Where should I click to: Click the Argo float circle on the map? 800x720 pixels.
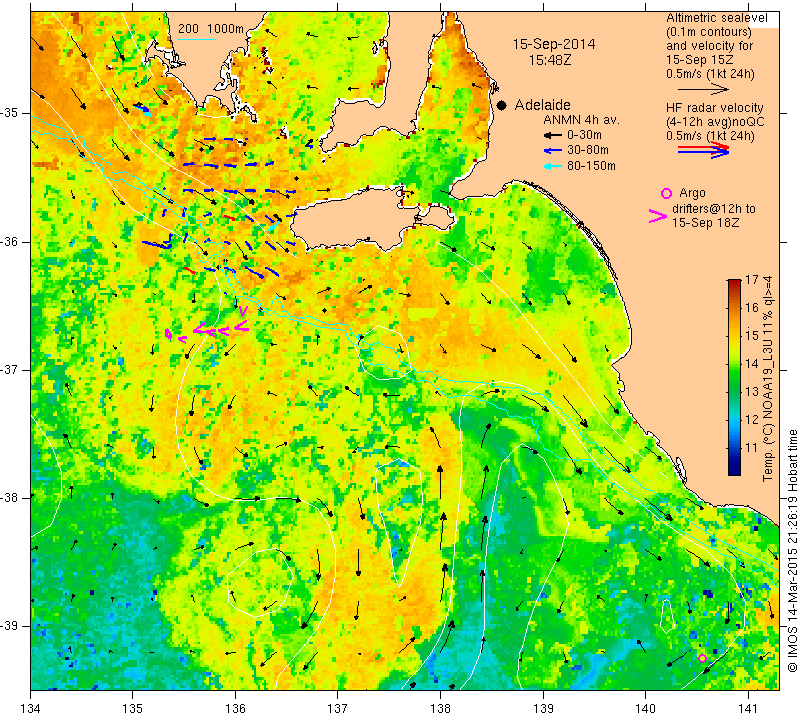[x=702, y=658]
